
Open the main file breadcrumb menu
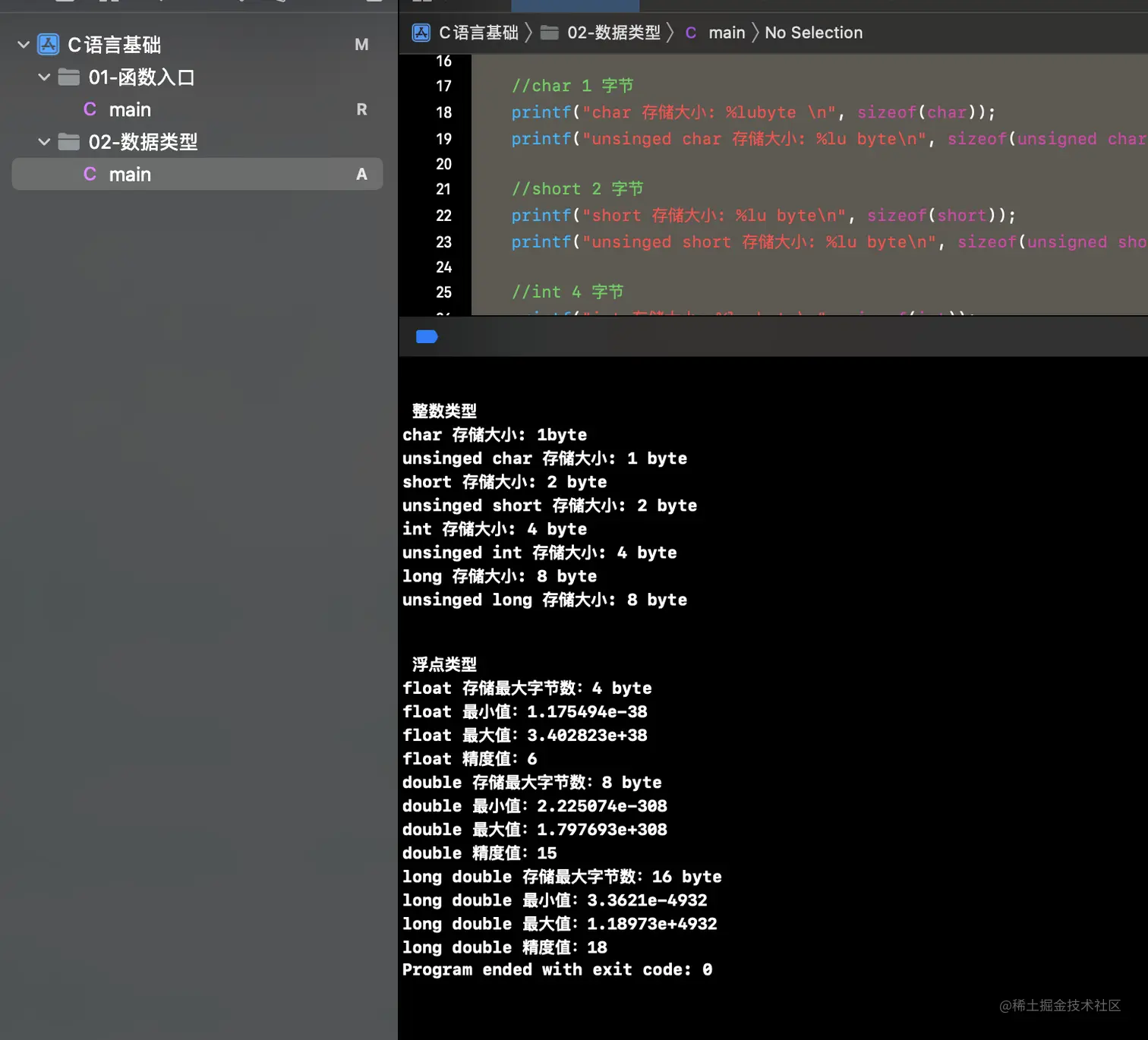[x=727, y=33]
